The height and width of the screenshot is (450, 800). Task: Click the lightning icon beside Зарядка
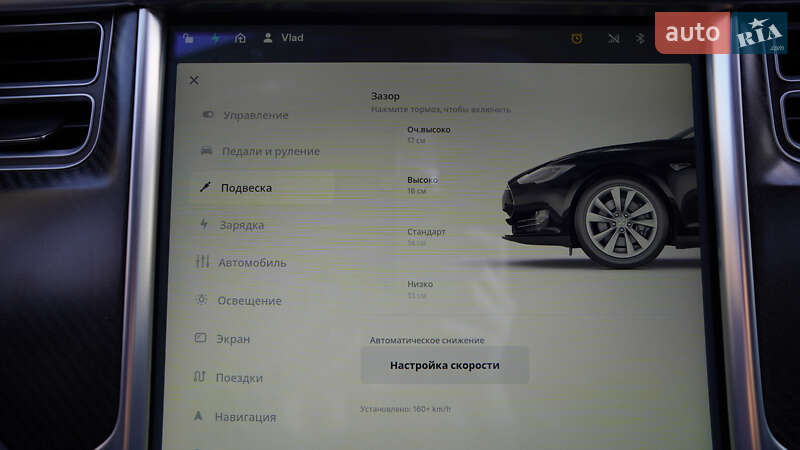pyautogui.click(x=204, y=224)
